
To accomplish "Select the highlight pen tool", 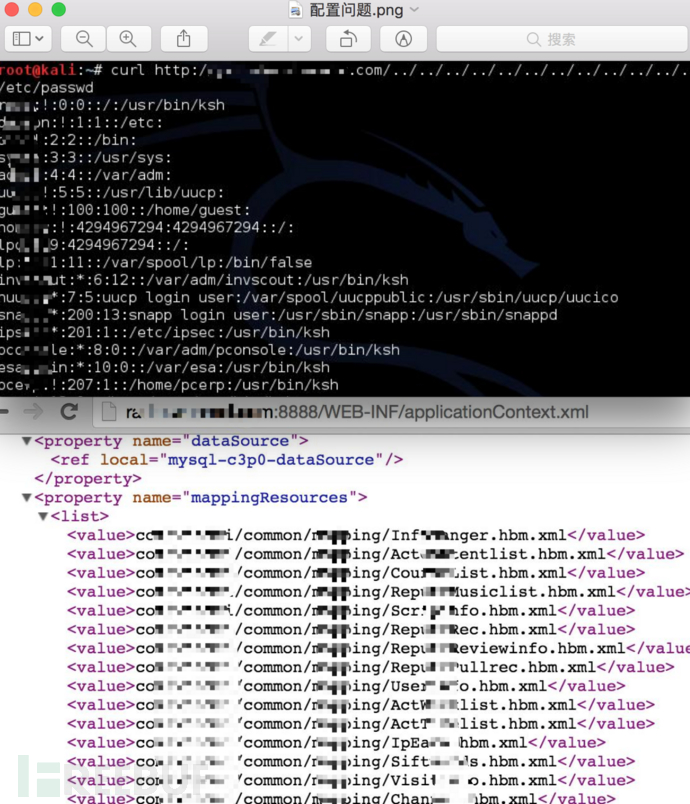I will pos(268,39).
